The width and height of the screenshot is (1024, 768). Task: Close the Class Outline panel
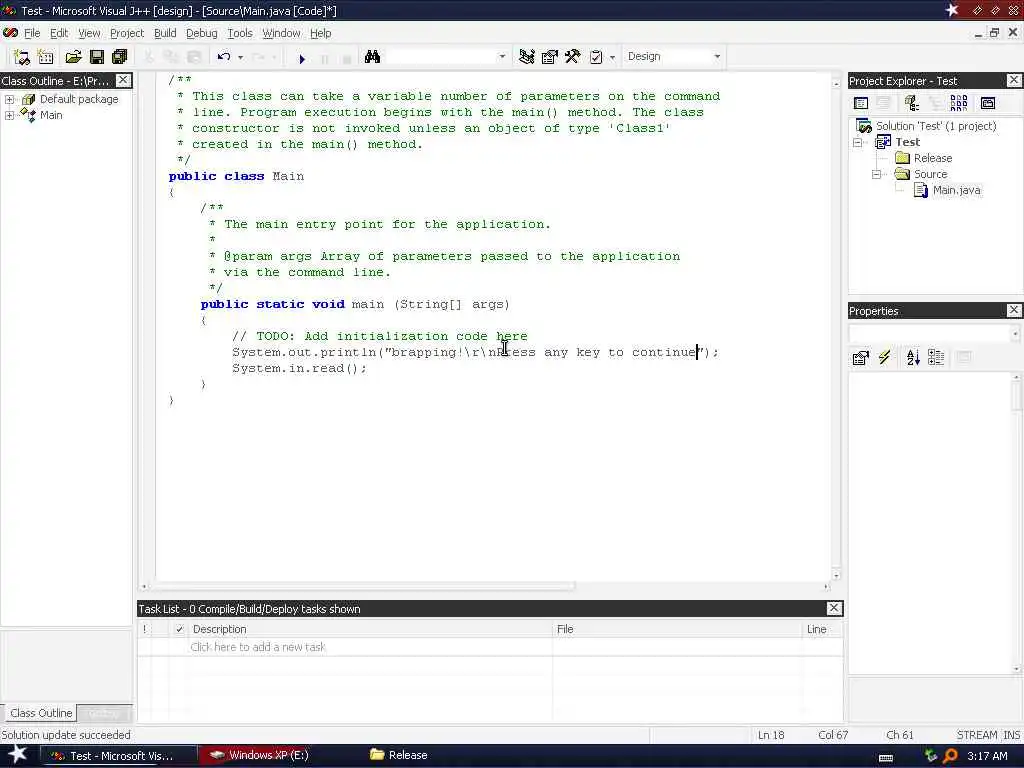click(x=123, y=80)
